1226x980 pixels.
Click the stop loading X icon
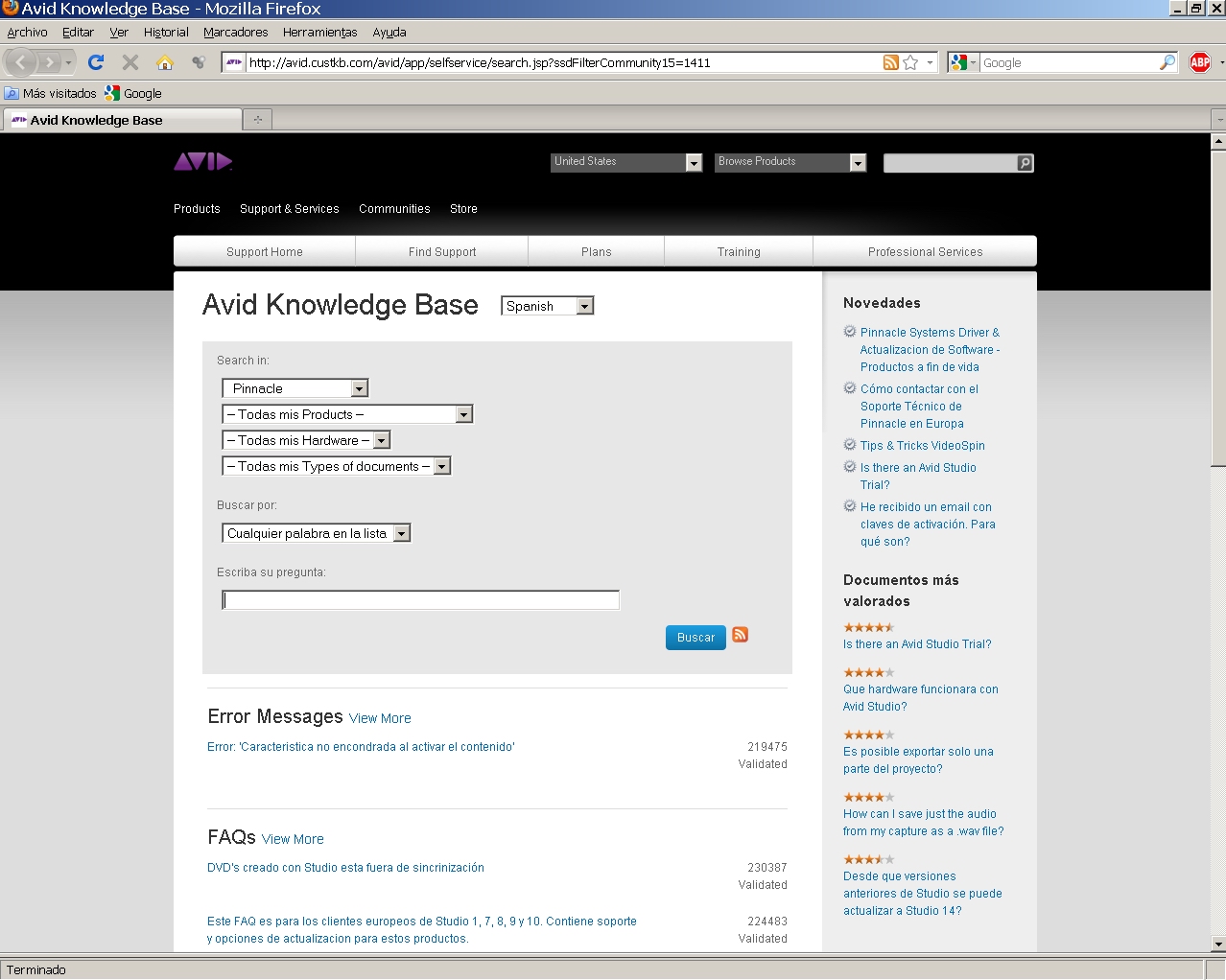[130, 62]
